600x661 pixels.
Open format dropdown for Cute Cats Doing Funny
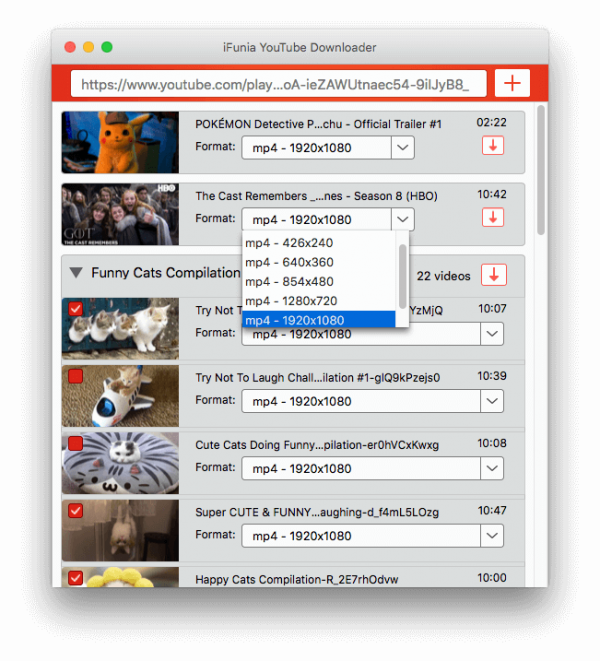tap(492, 468)
